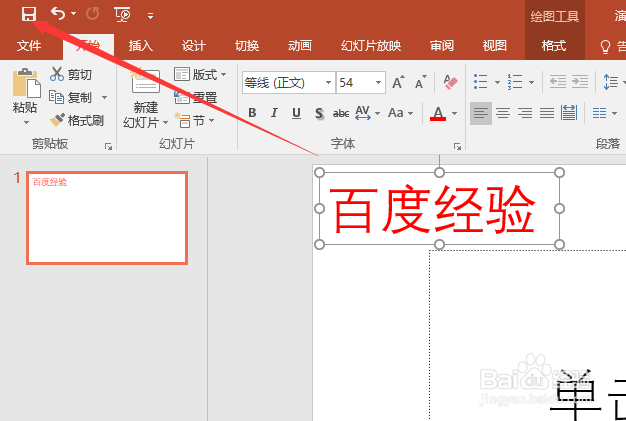Click numbering list icon
This screenshot has height=421, width=626.
pos(515,82)
